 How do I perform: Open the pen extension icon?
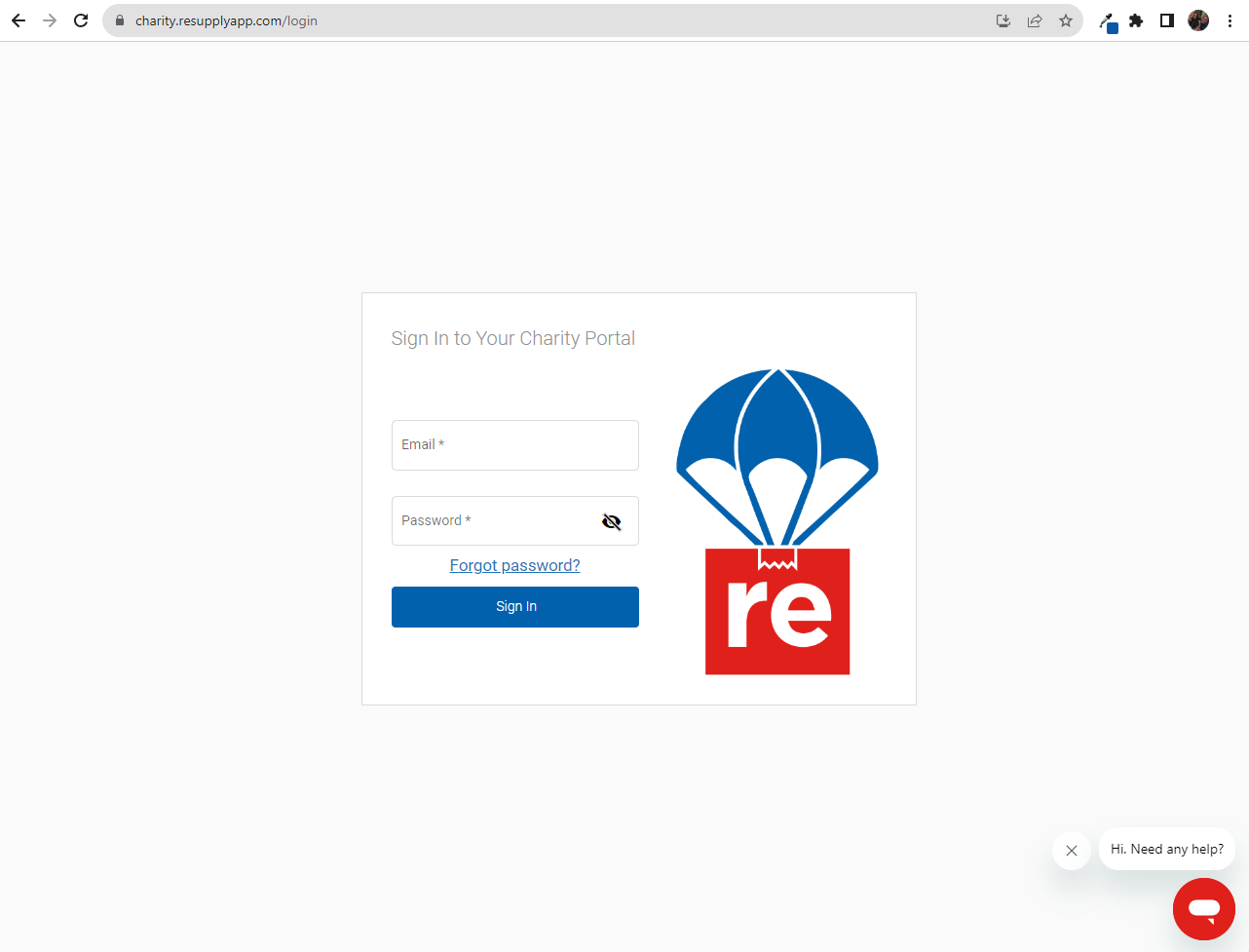pos(1108,21)
